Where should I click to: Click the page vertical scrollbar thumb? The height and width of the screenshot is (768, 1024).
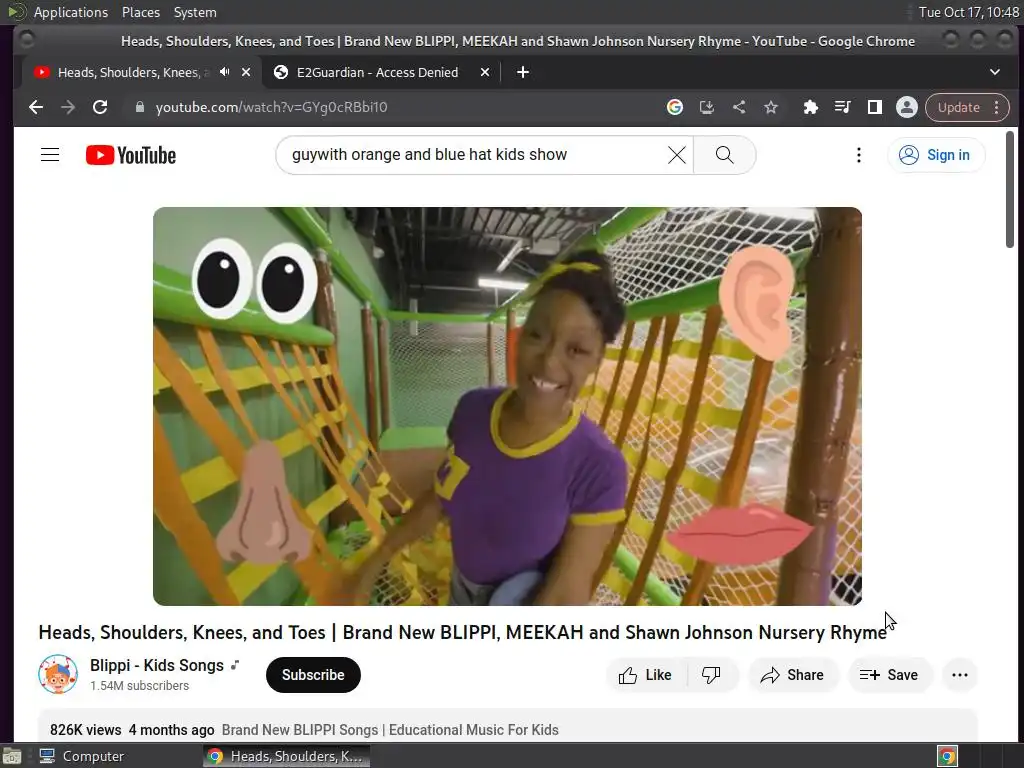point(1010,189)
